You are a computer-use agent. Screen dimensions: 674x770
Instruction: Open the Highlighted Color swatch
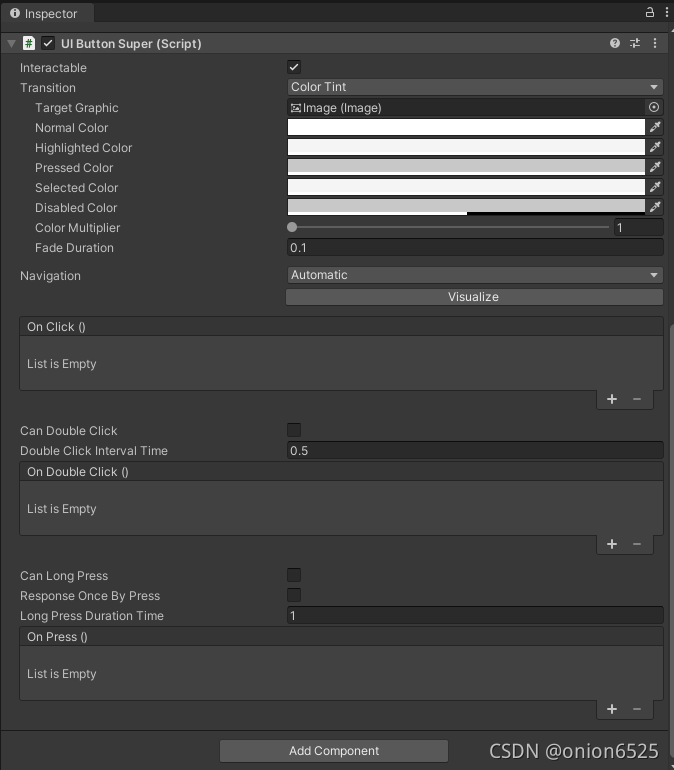click(466, 147)
